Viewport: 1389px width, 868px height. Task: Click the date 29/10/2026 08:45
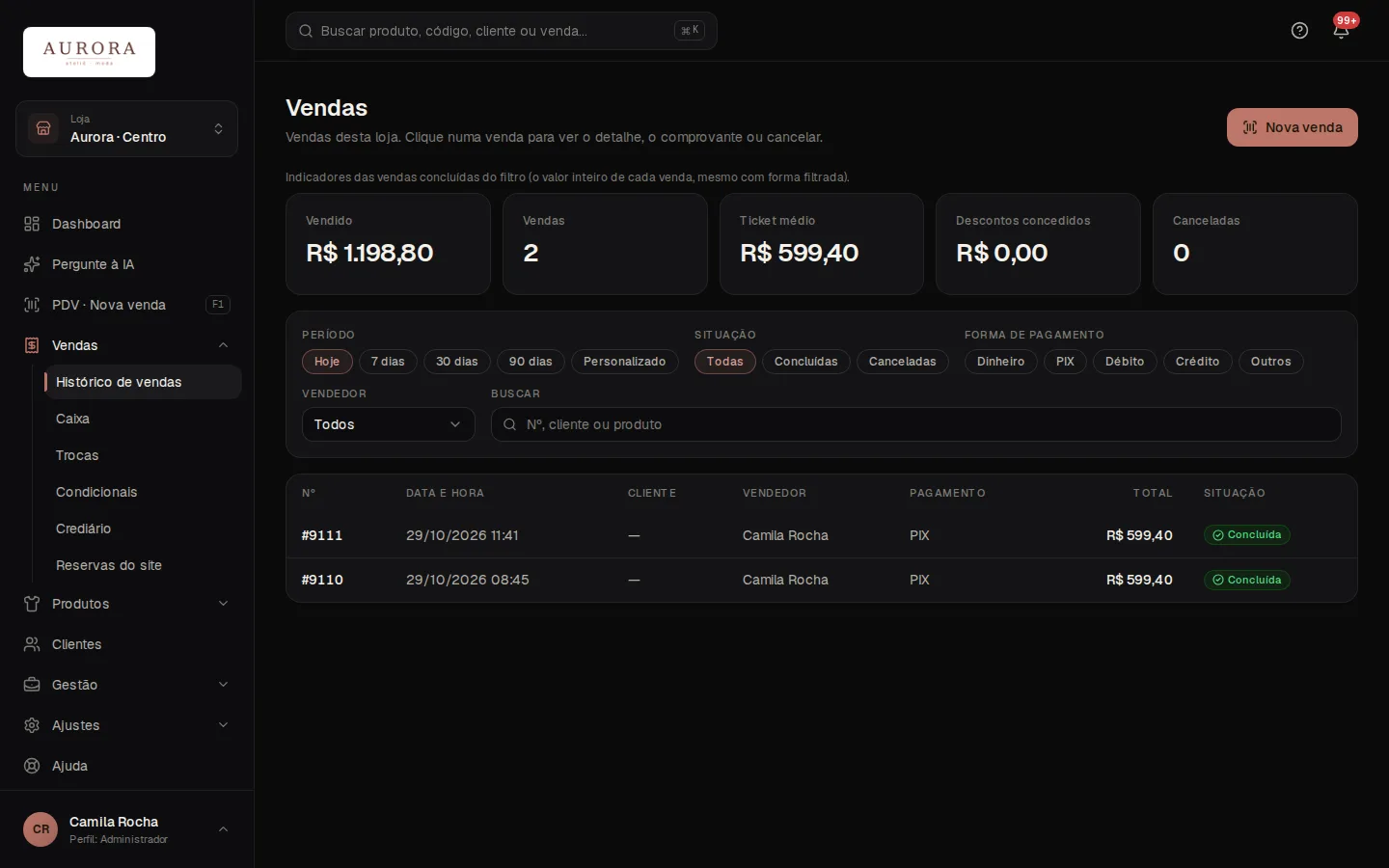[x=468, y=580]
